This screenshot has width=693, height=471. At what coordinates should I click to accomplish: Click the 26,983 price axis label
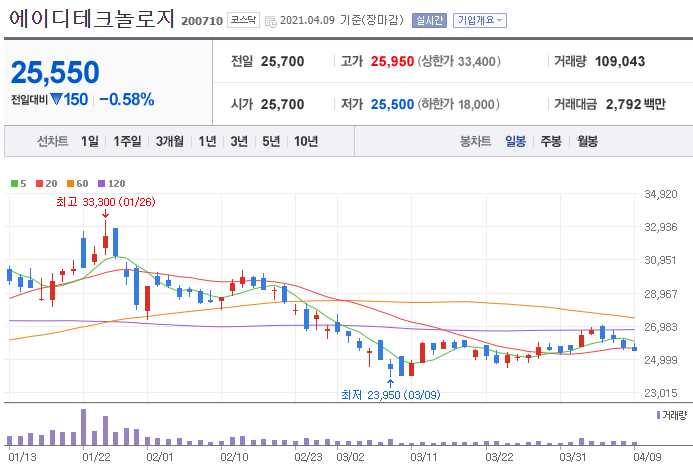(660, 327)
